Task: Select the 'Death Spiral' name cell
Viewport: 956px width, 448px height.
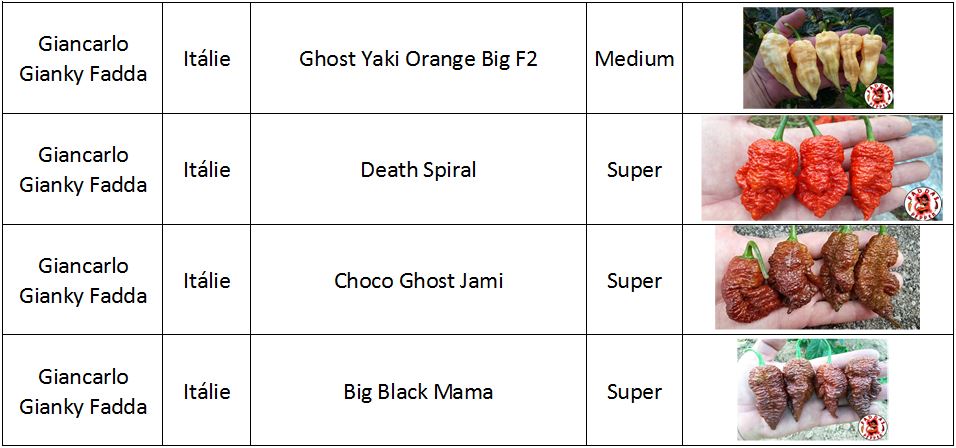Action: coord(418,170)
